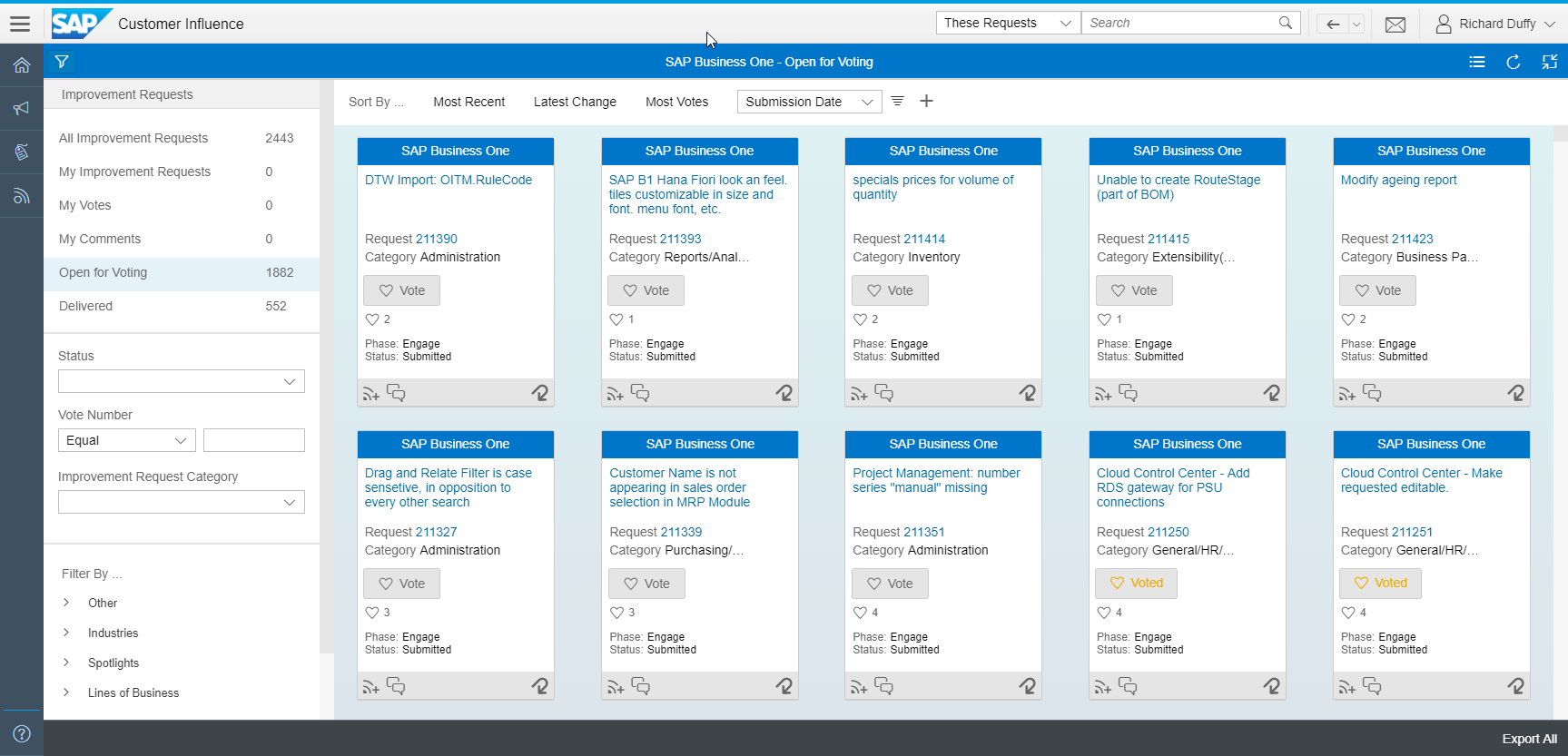1568x756 pixels.
Task: Select Delivered requests list
Action: (182, 306)
